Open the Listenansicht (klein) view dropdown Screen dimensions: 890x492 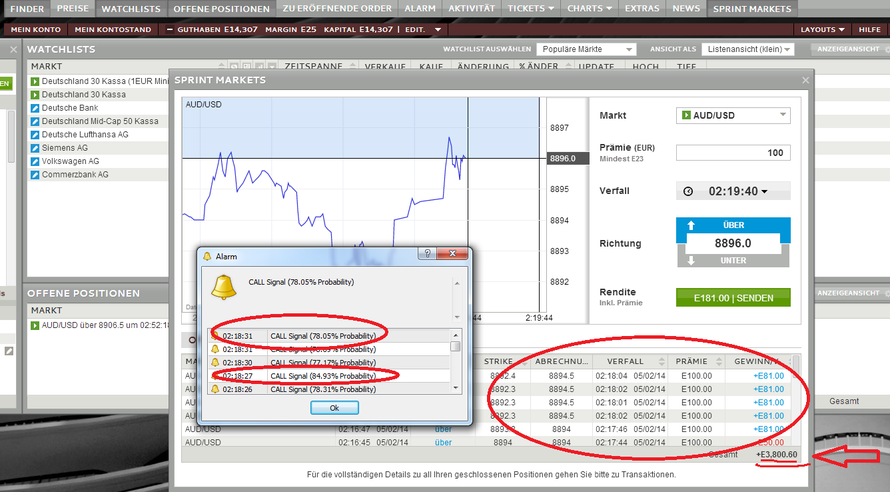748,49
